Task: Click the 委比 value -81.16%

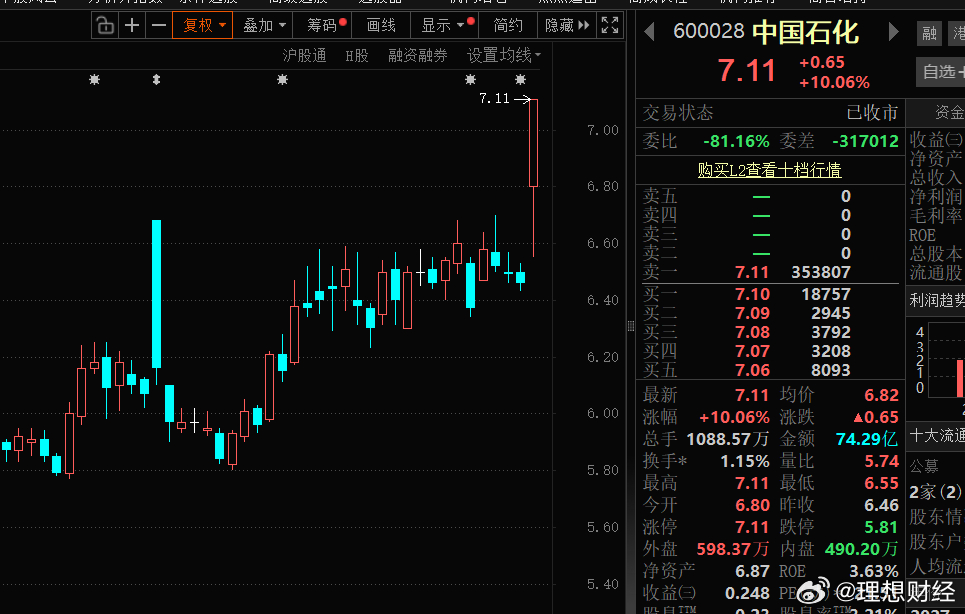Action: point(736,142)
